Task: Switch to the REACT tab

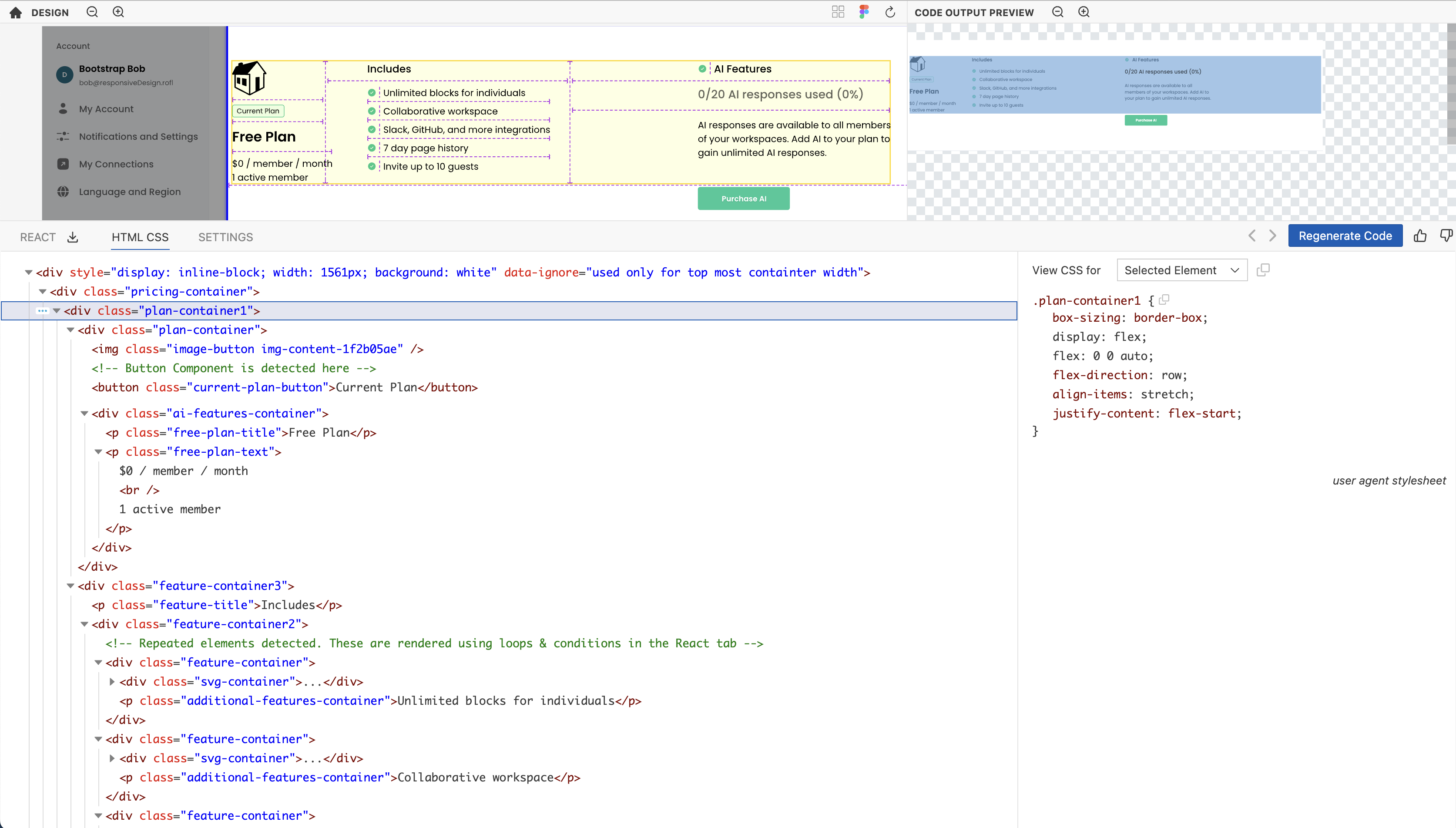Action: [38, 237]
